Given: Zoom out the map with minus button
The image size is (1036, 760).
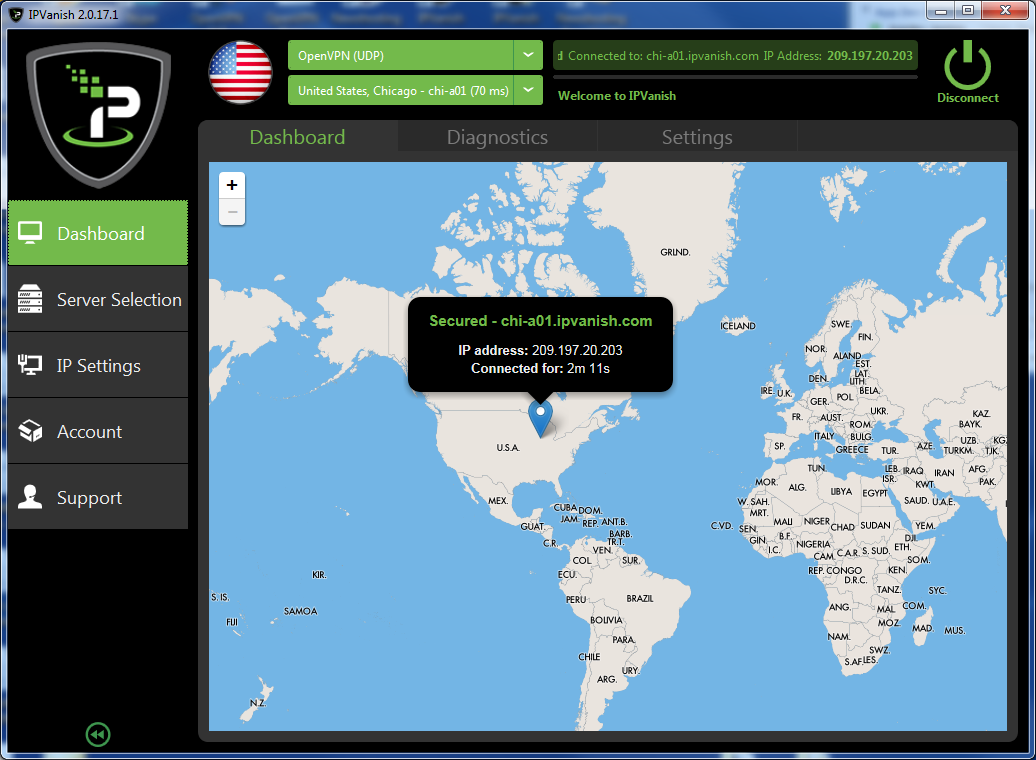Looking at the screenshot, I should pos(232,212).
